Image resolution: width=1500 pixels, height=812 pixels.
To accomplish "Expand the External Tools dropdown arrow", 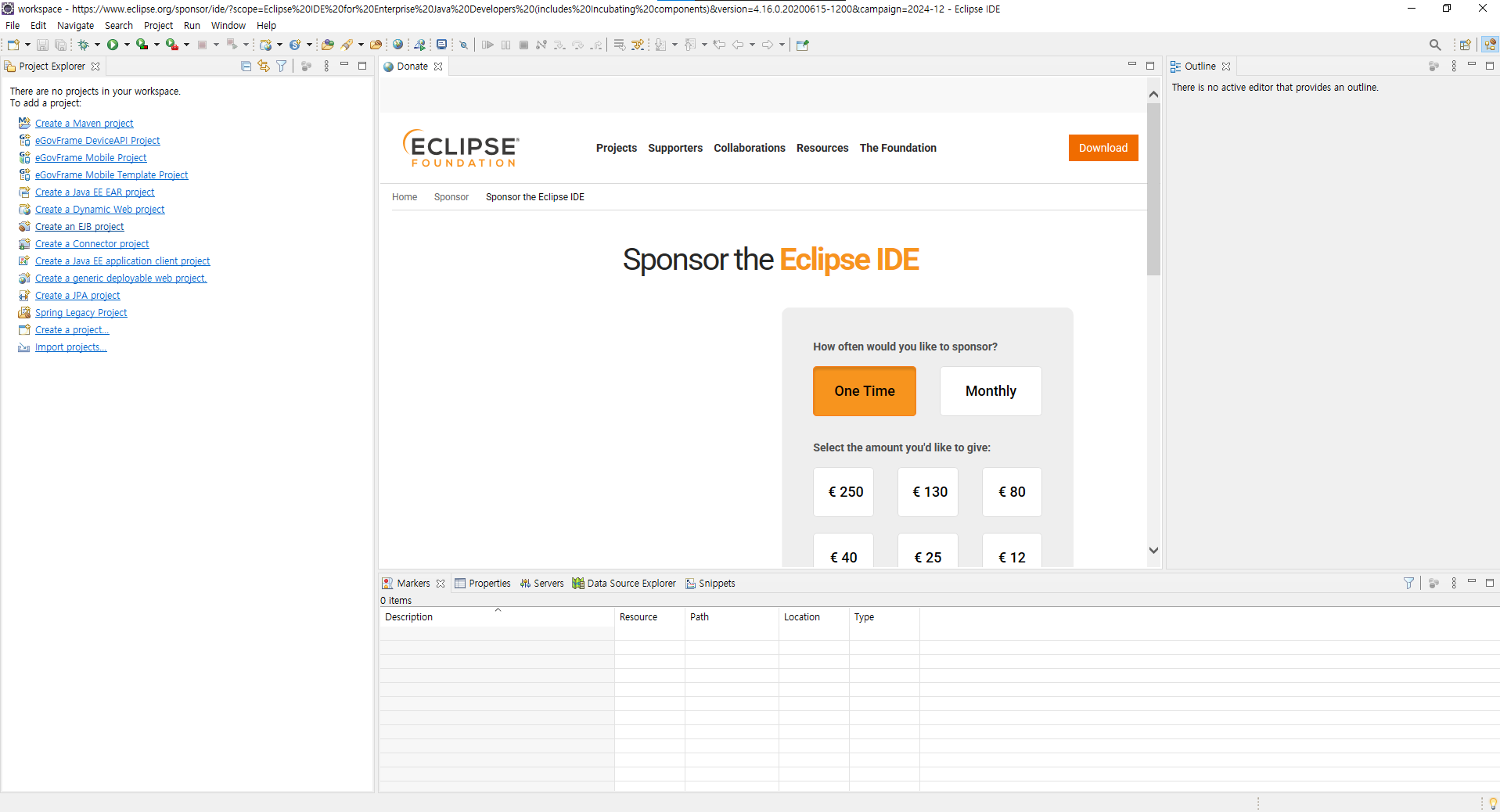I will (x=186, y=45).
